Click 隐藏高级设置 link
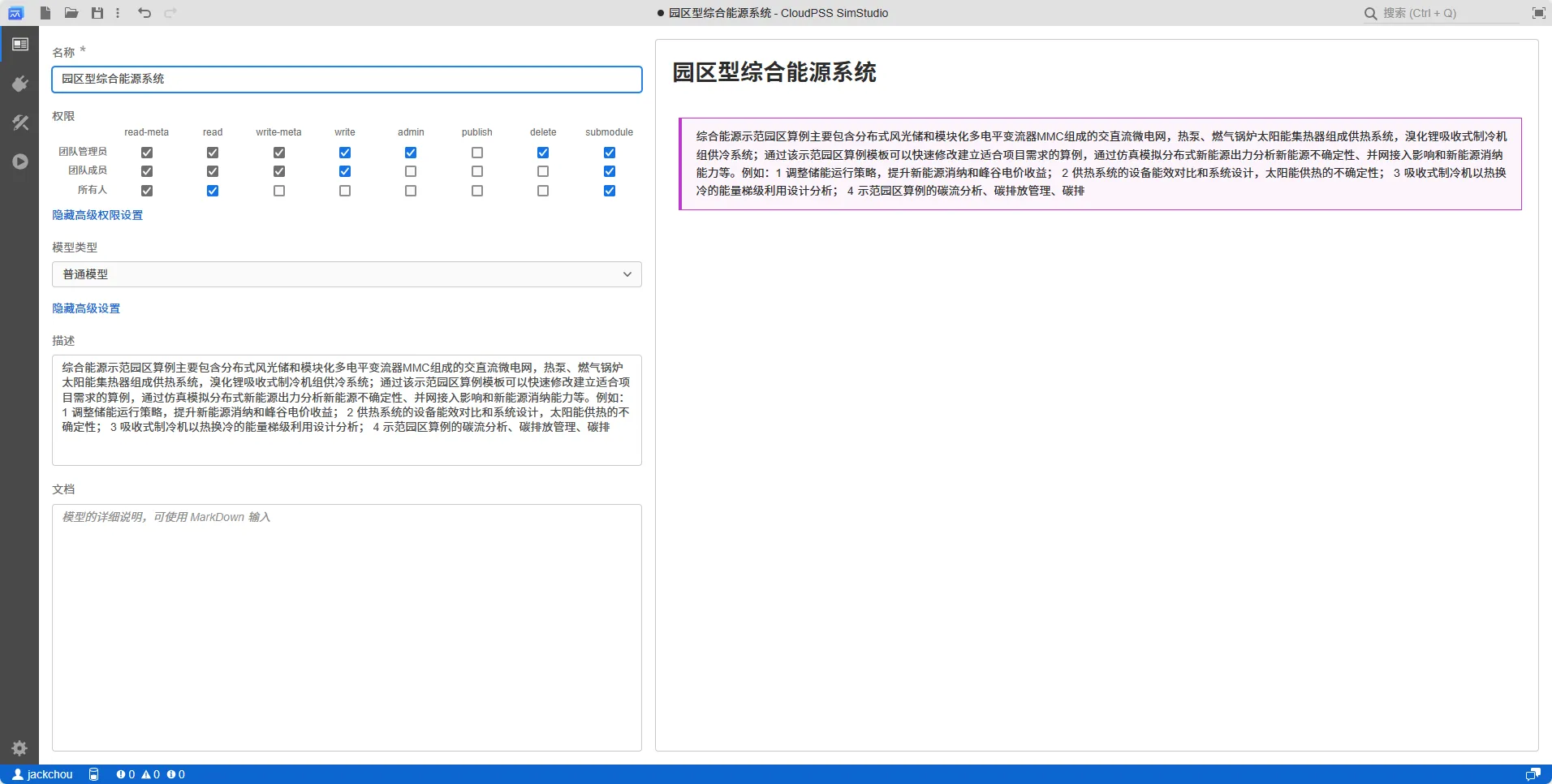1552x784 pixels. pos(86,308)
